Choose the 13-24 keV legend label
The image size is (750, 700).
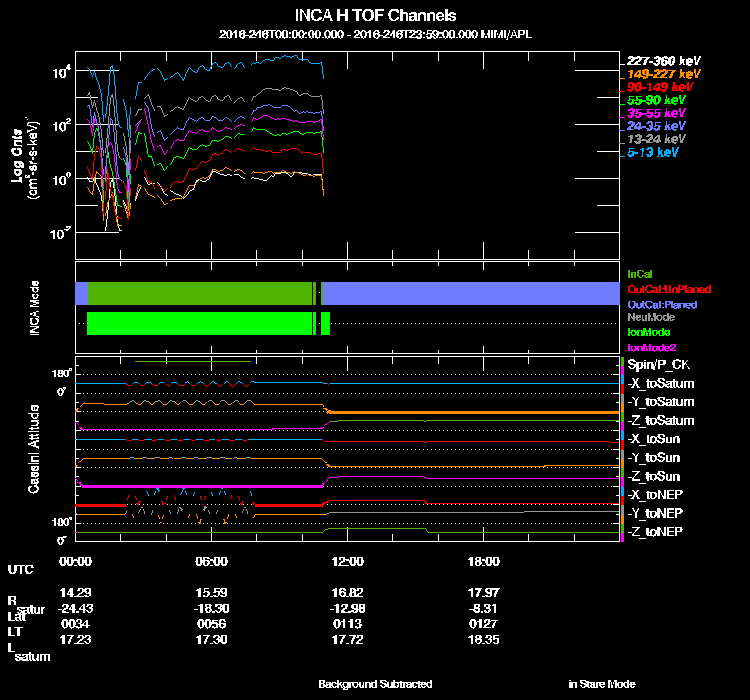656,139
